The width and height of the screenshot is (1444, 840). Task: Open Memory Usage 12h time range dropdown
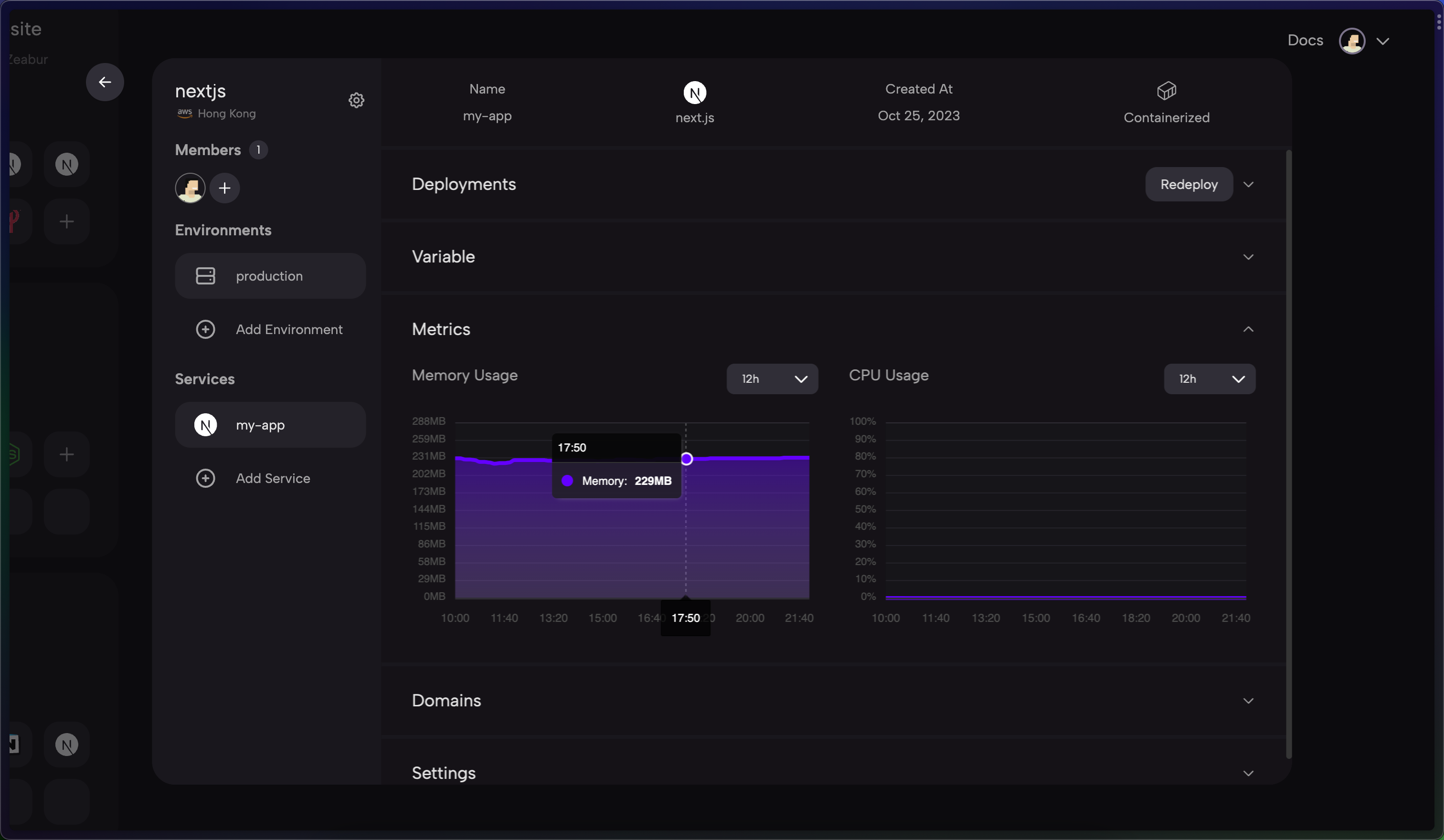point(772,379)
